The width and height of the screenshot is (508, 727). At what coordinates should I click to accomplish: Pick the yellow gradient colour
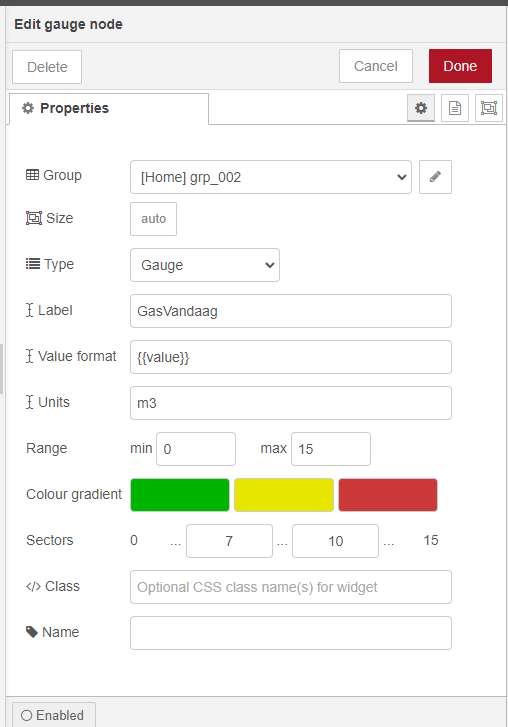point(284,495)
